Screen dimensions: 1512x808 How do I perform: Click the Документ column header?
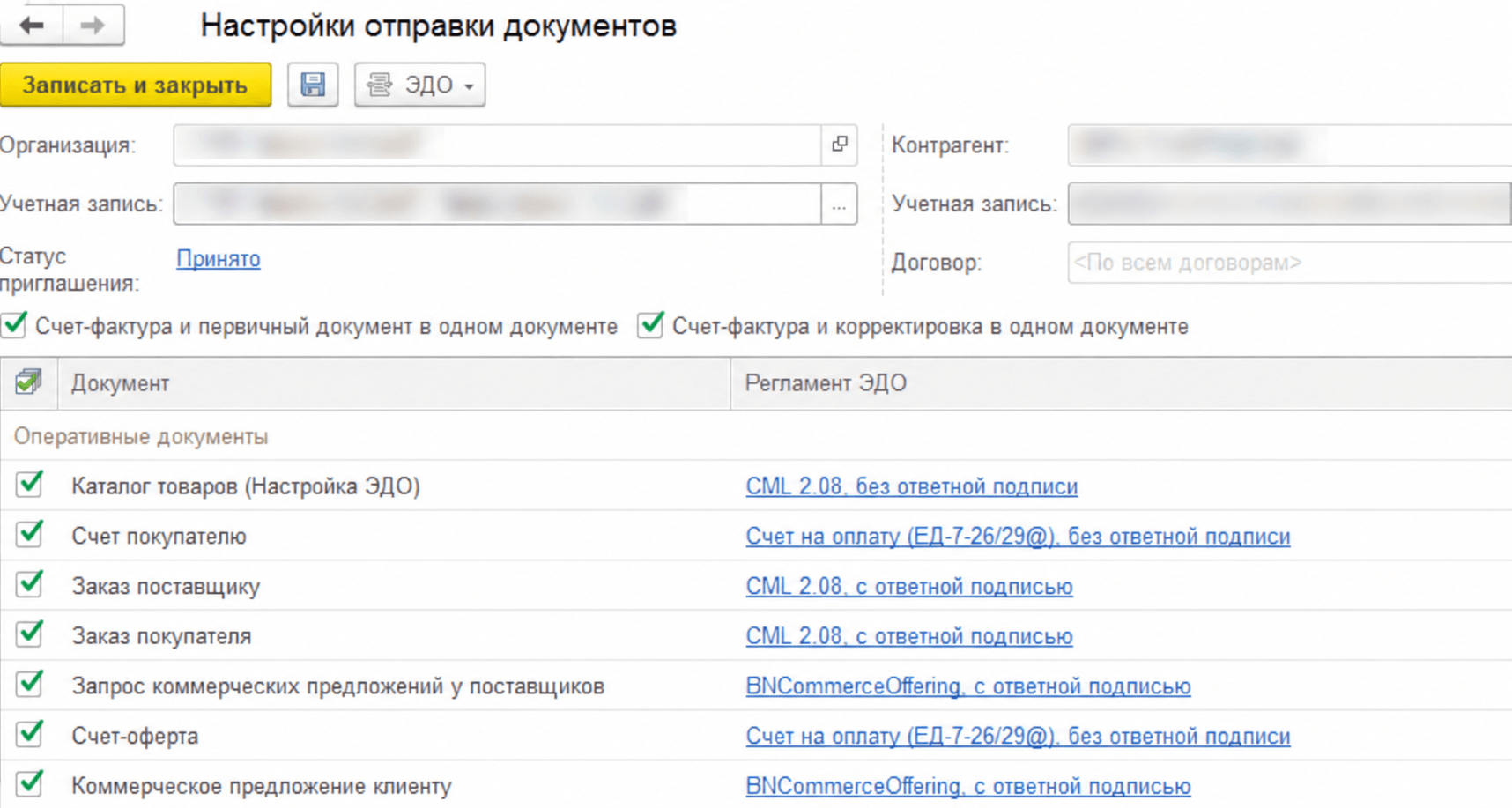click(x=394, y=383)
